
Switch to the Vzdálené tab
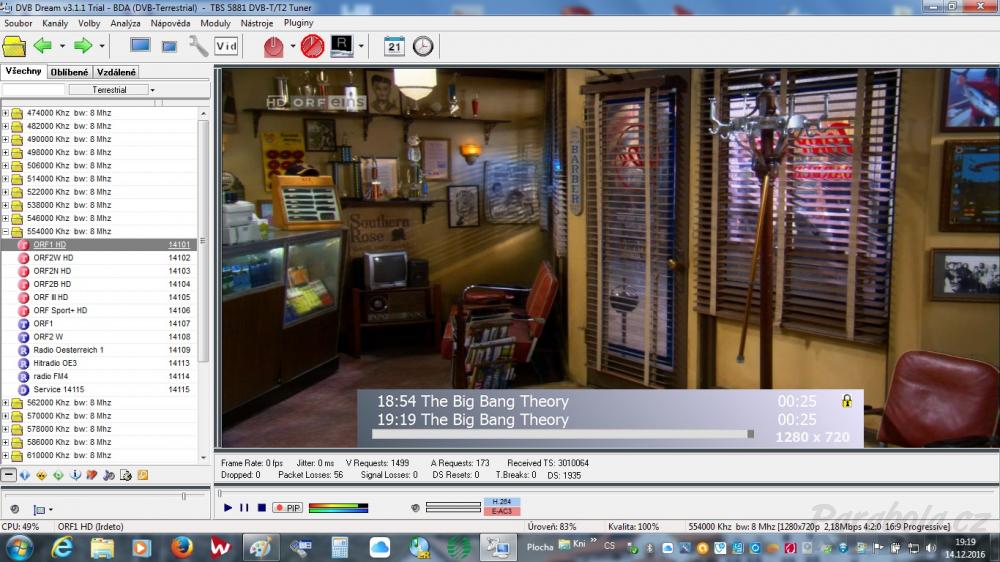pos(116,72)
